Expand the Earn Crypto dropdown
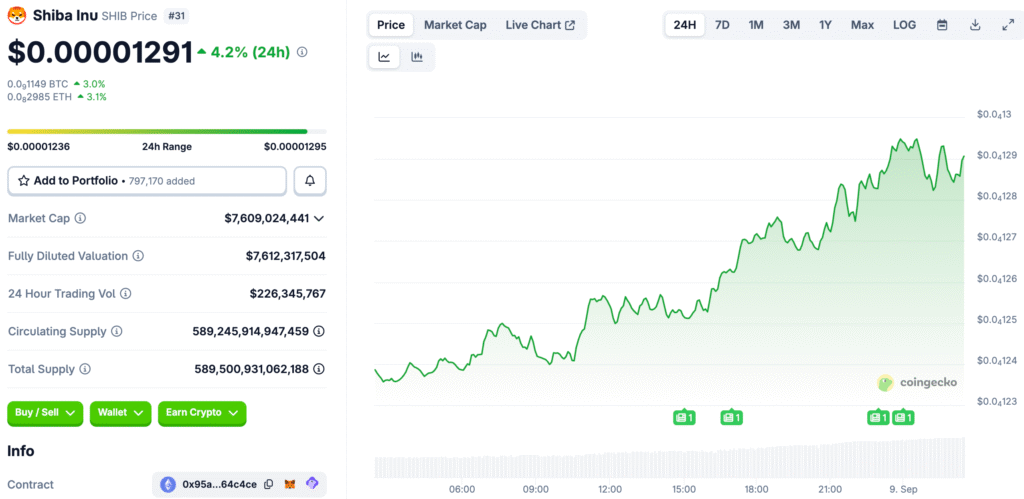 click(202, 413)
